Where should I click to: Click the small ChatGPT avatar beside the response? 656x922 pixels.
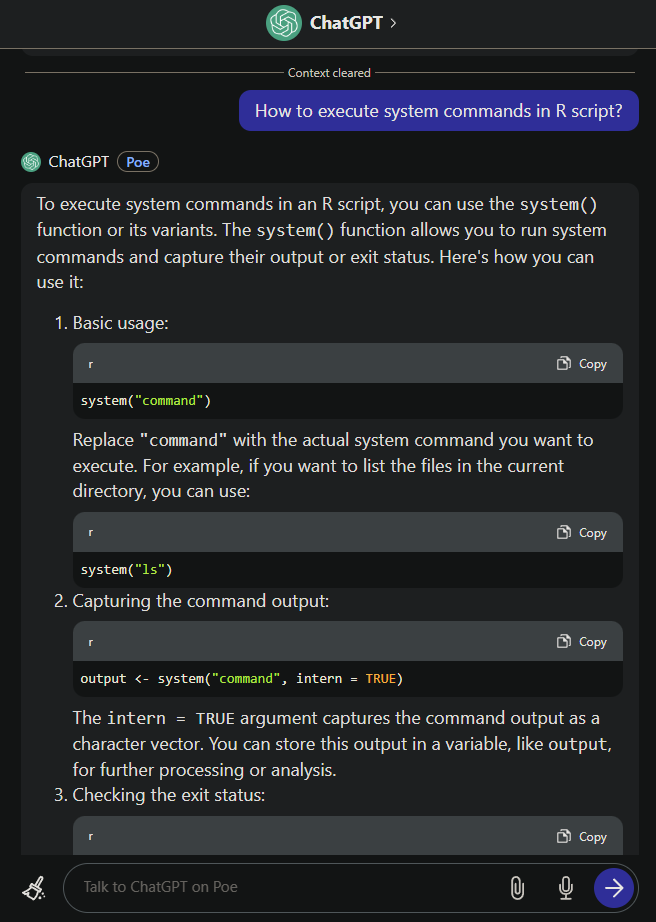coord(31,162)
